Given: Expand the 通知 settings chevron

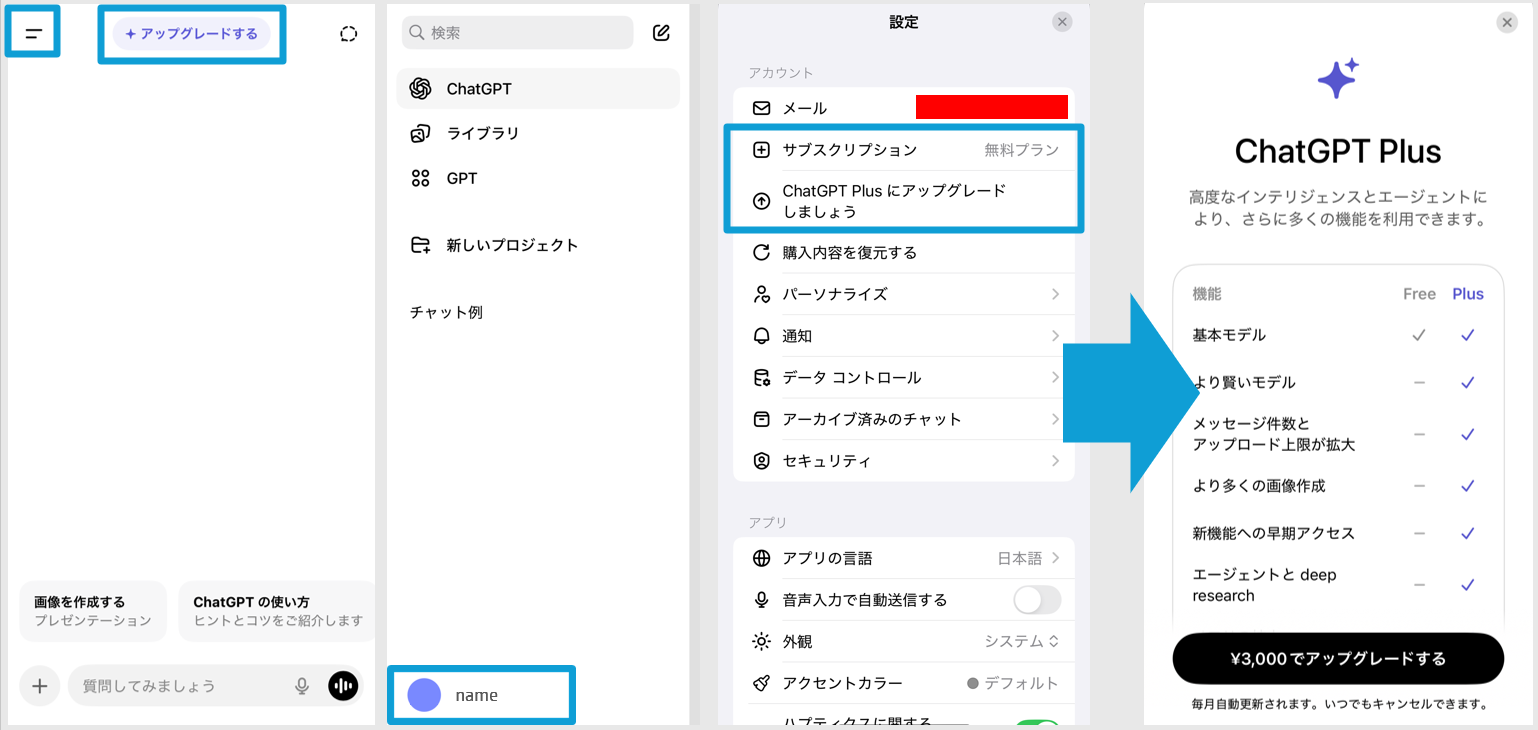Looking at the screenshot, I should pyautogui.click(x=1056, y=336).
